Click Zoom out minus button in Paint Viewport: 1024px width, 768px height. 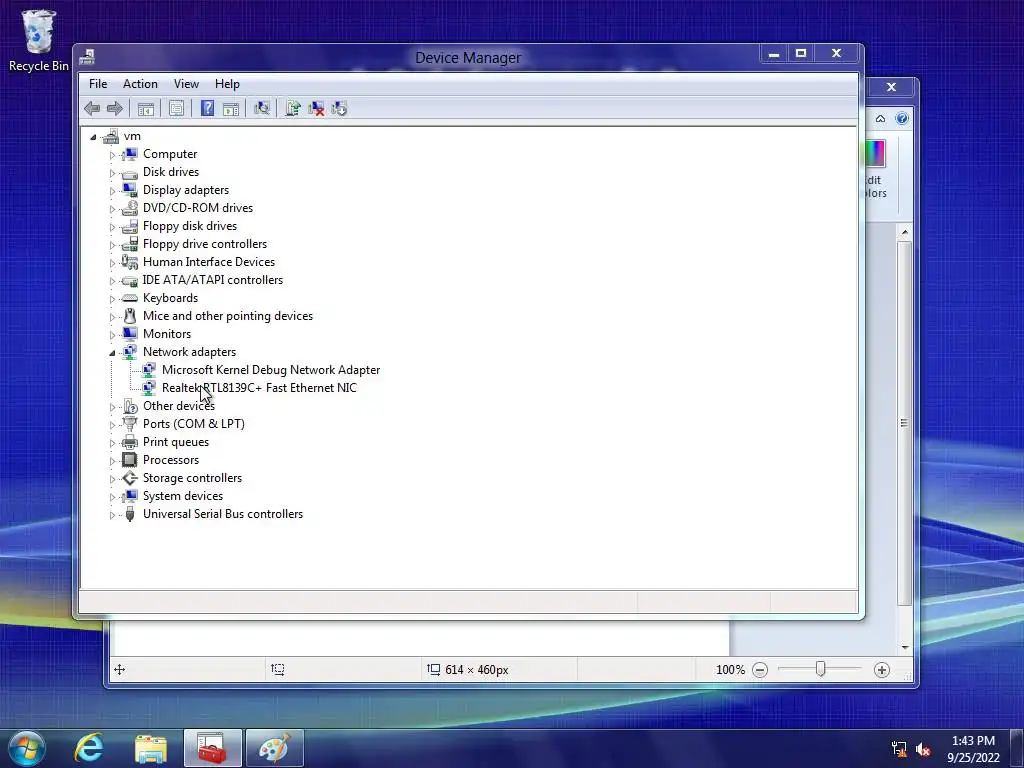coord(760,669)
